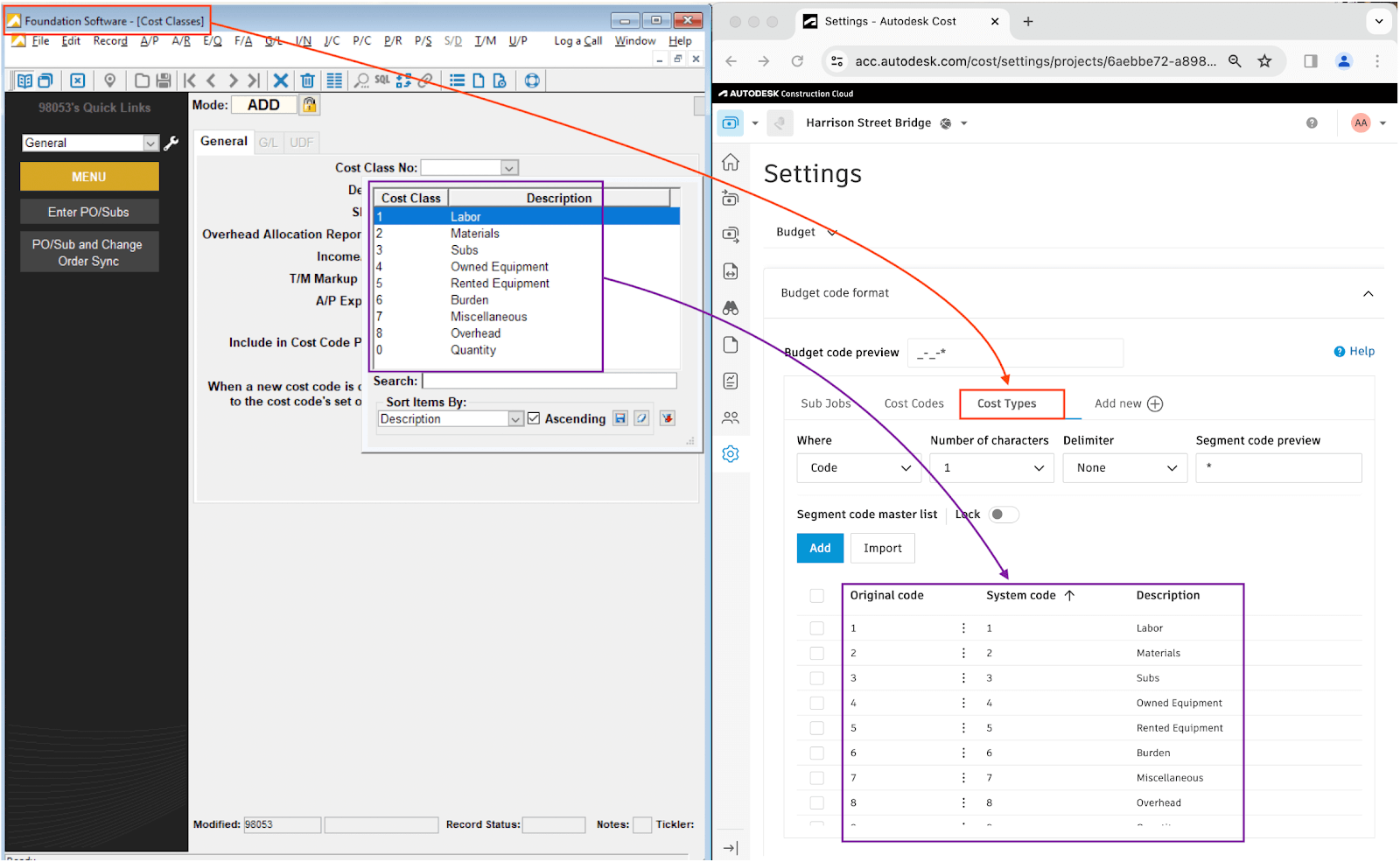Collapse the Budget code format section

pos(1368,294)
